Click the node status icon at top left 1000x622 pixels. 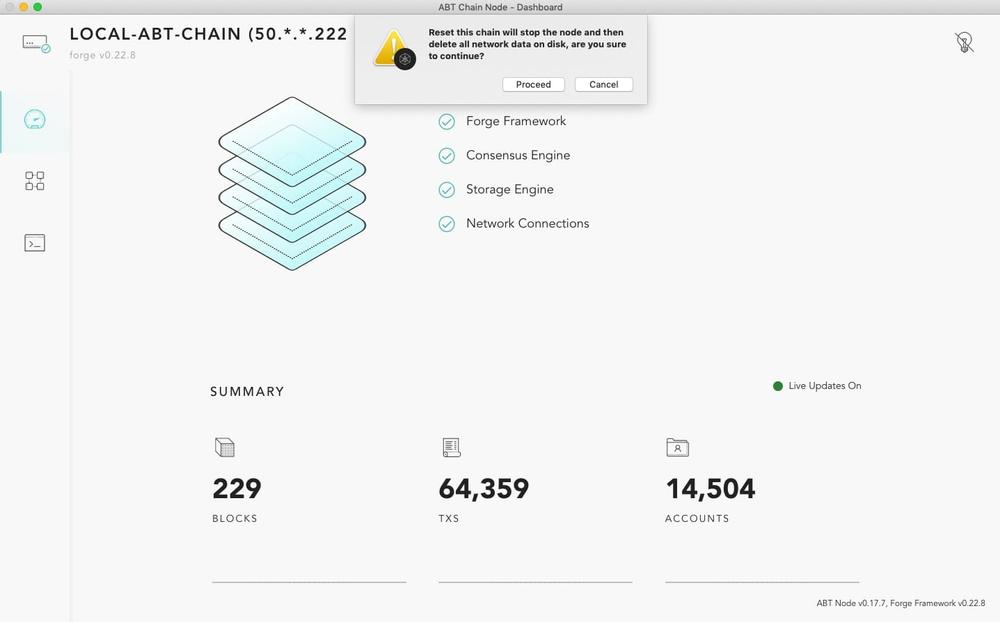[36, 43]
